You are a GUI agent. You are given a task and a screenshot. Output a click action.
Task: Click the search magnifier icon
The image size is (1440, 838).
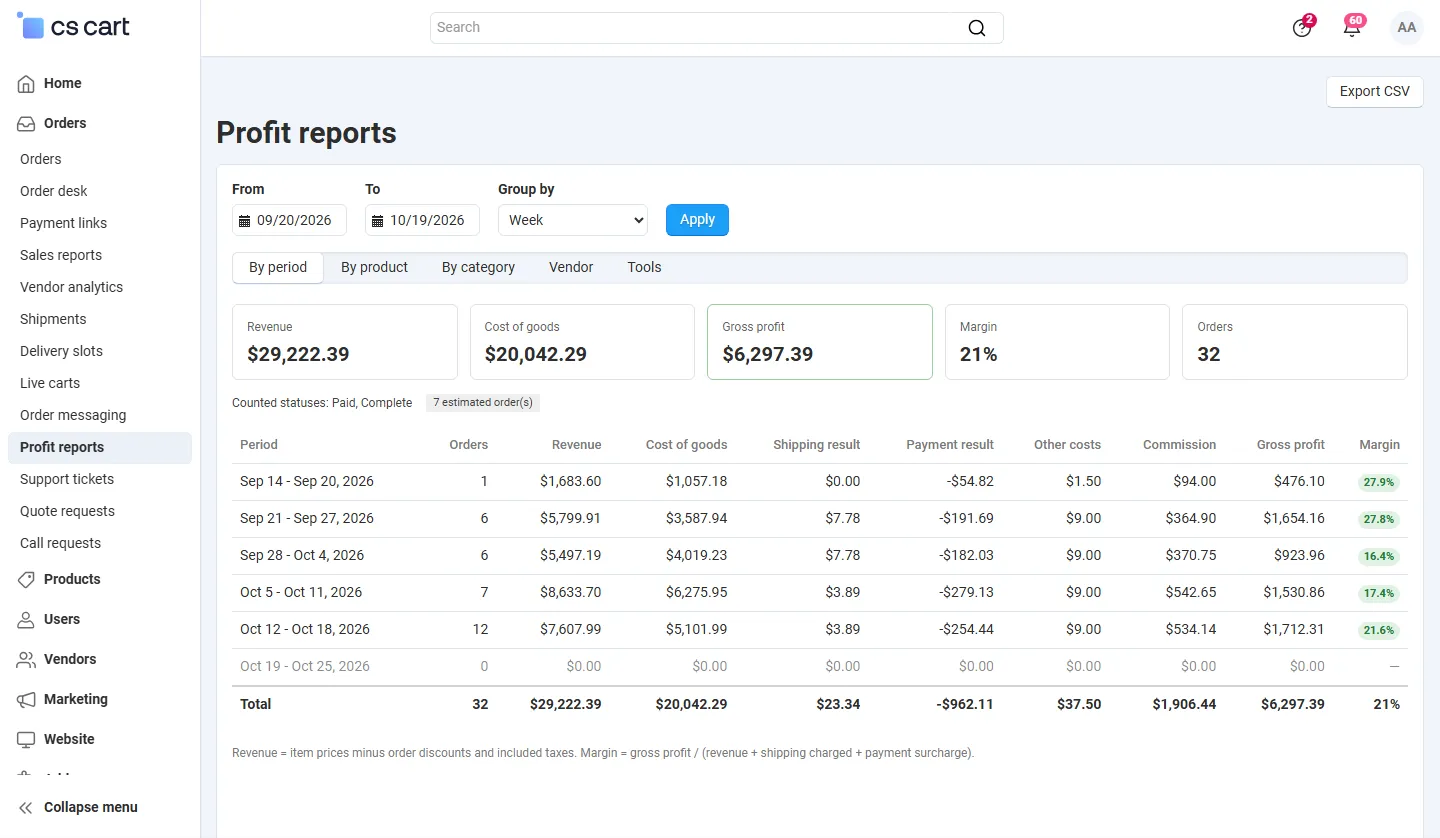tap(977, 28)
